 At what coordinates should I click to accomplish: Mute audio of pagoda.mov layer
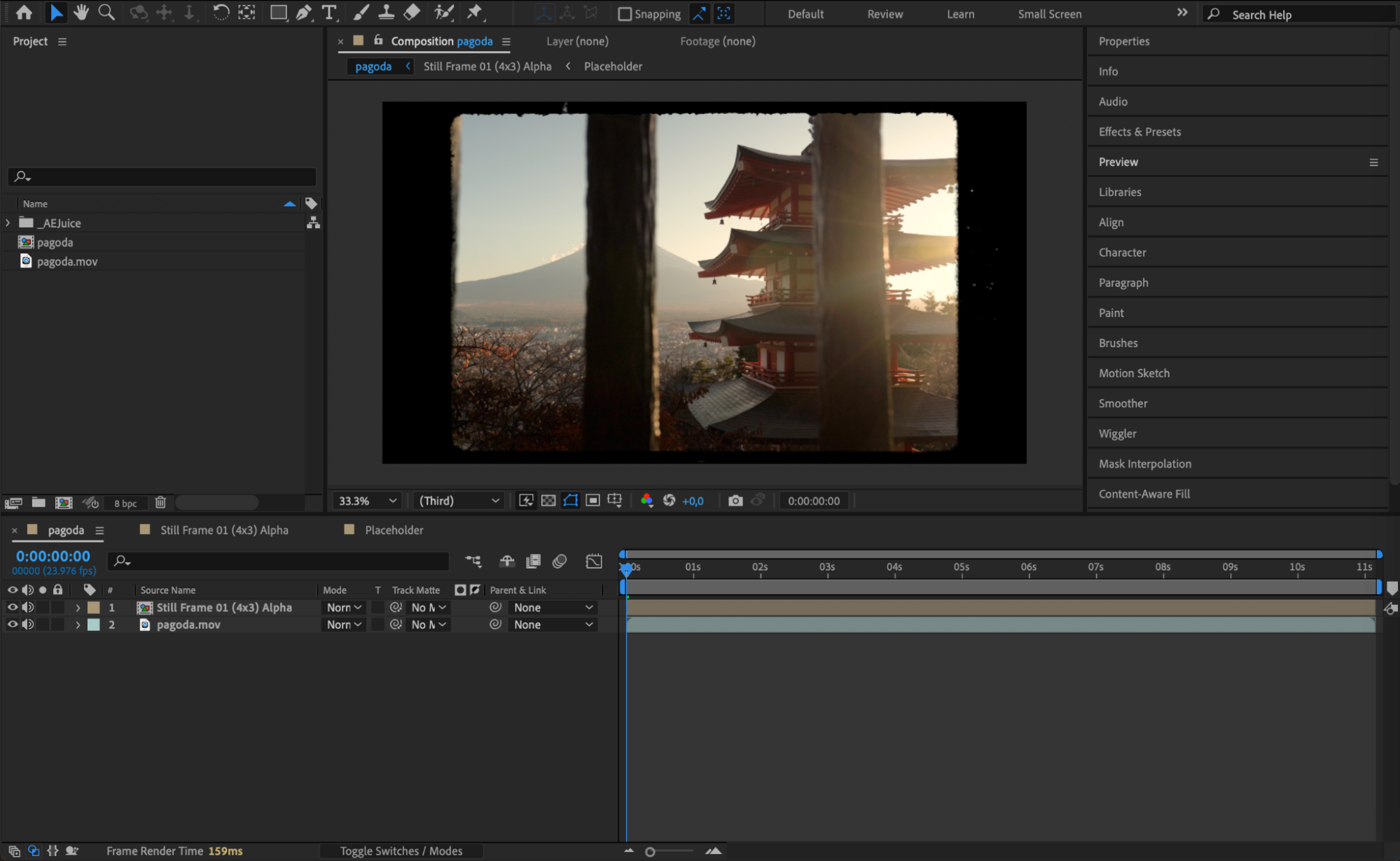[27, 624]
